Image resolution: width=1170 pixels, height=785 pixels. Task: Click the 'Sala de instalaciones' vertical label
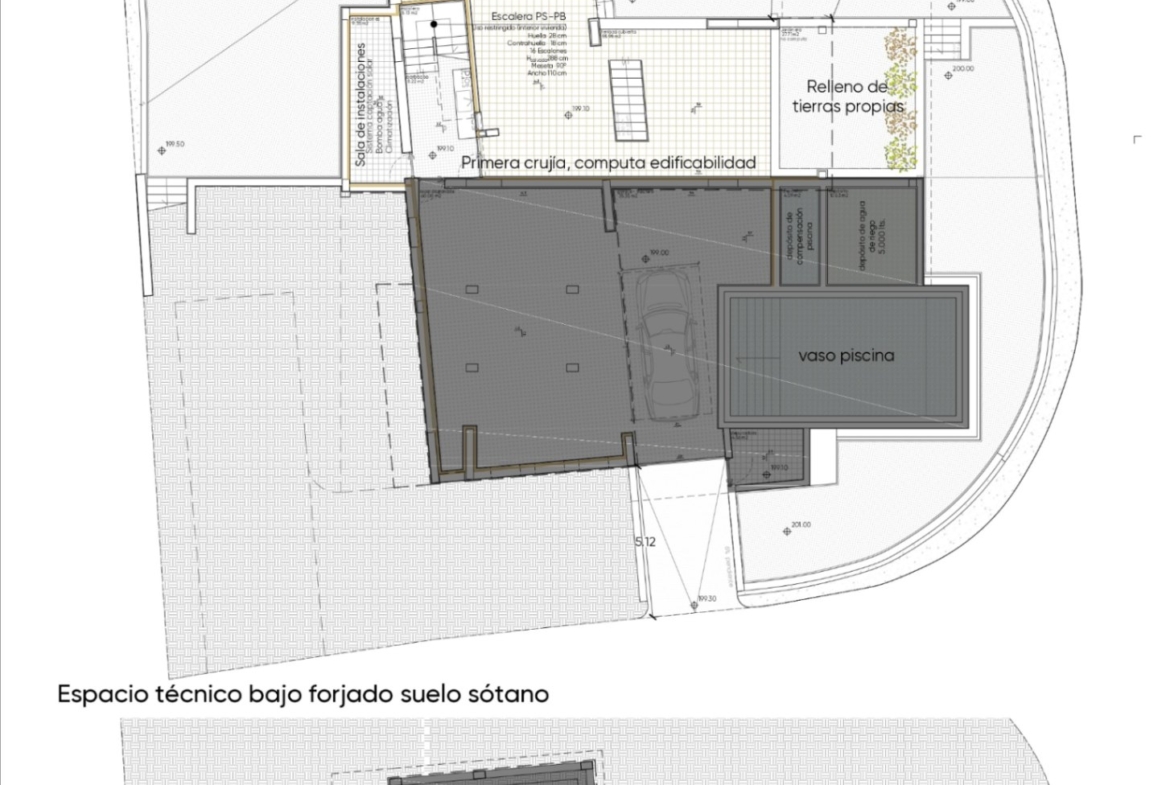pos(360,104)
